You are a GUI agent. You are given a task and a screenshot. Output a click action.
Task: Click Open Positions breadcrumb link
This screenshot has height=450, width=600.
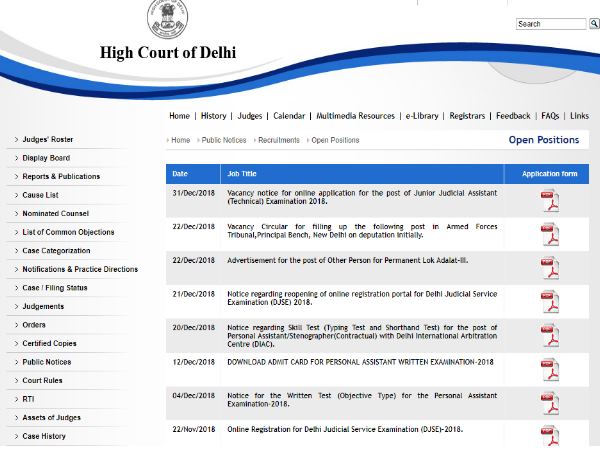click(x=335, y=140)
